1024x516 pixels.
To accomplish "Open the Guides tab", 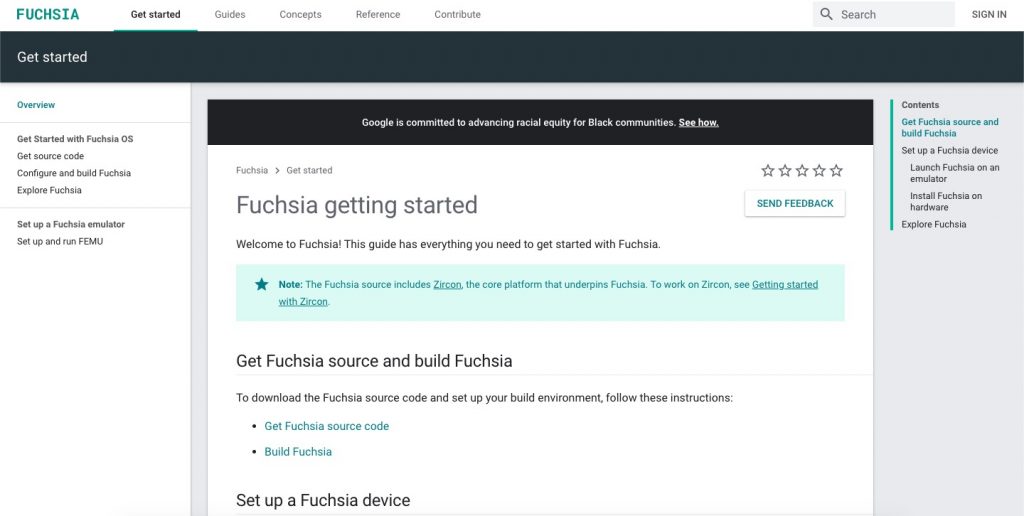I will point(230,14).
